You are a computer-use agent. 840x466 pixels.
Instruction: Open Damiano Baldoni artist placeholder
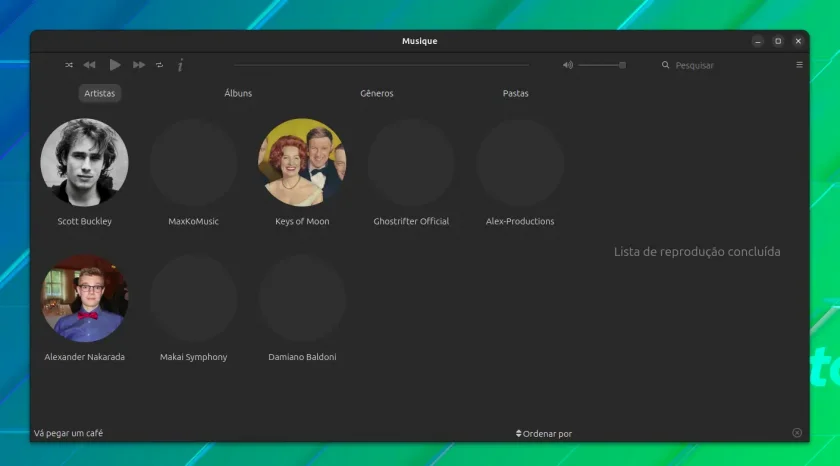click(x=302, y=298)
